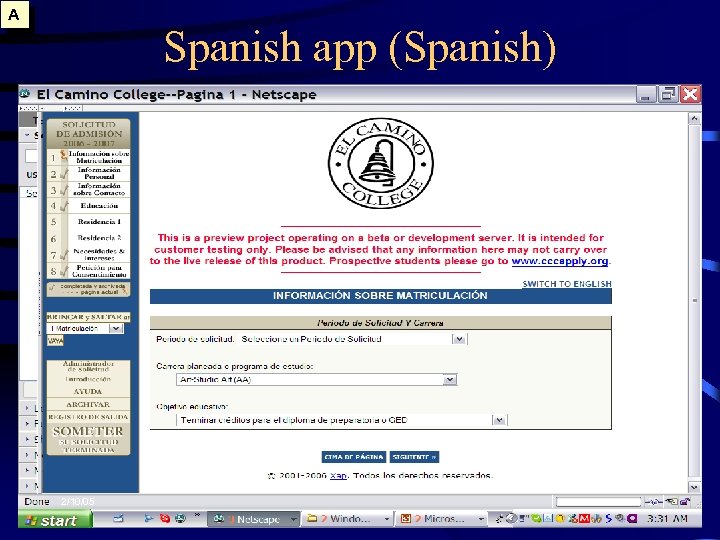Click the show desktop quick launch icon
720x540 pixels.
[118, 519]
